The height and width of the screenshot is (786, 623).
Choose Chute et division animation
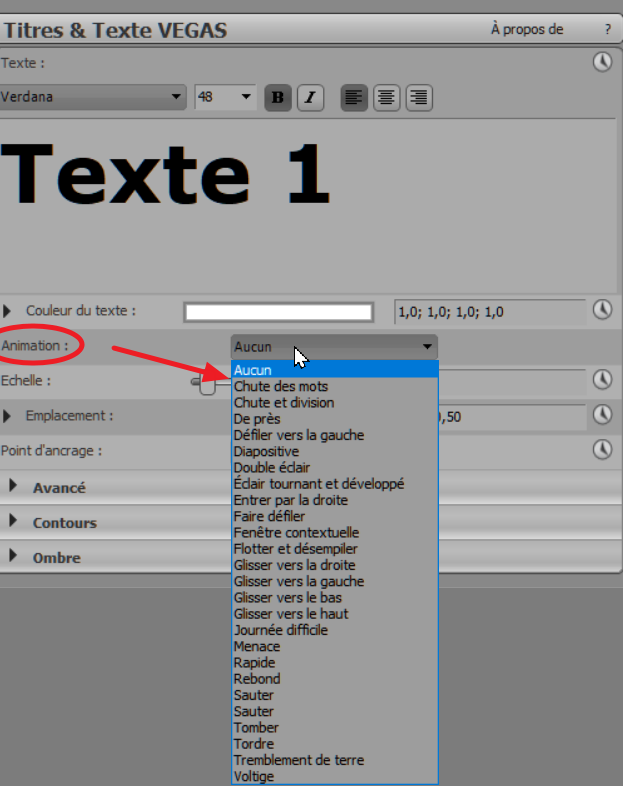coord(335,403)
